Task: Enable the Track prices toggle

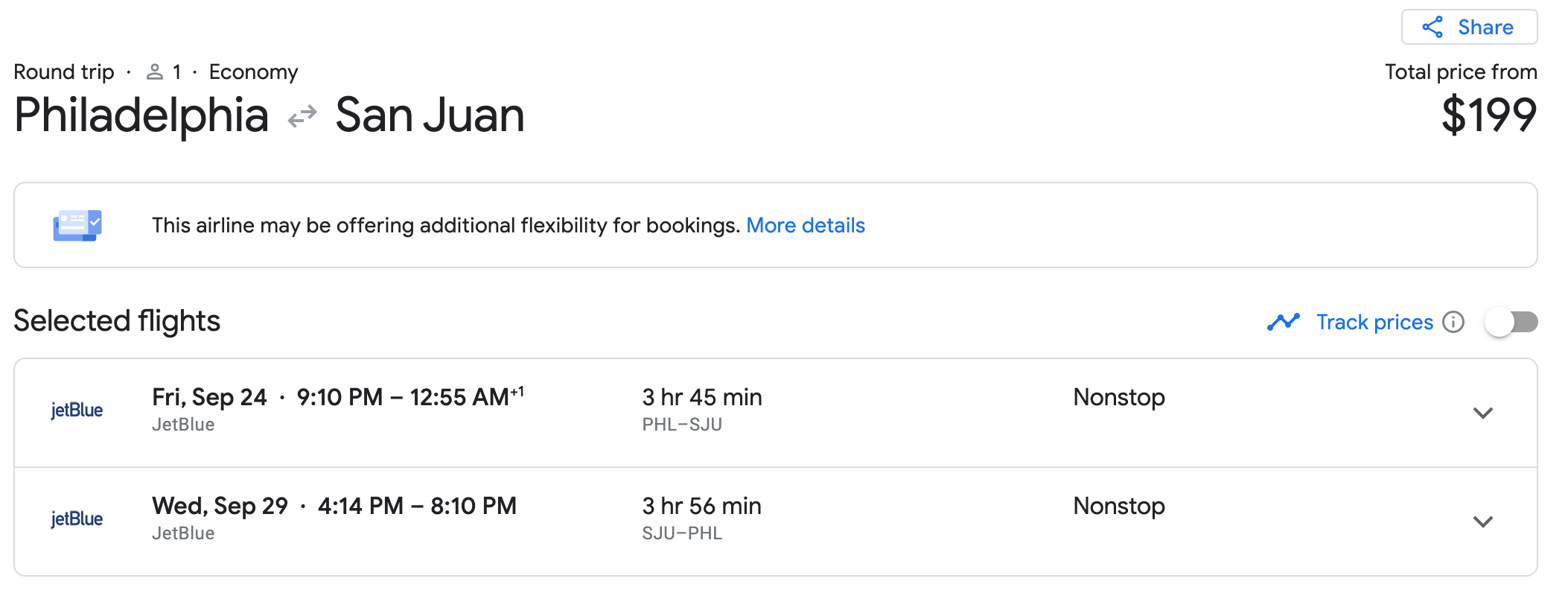Action: (1511, 322)
